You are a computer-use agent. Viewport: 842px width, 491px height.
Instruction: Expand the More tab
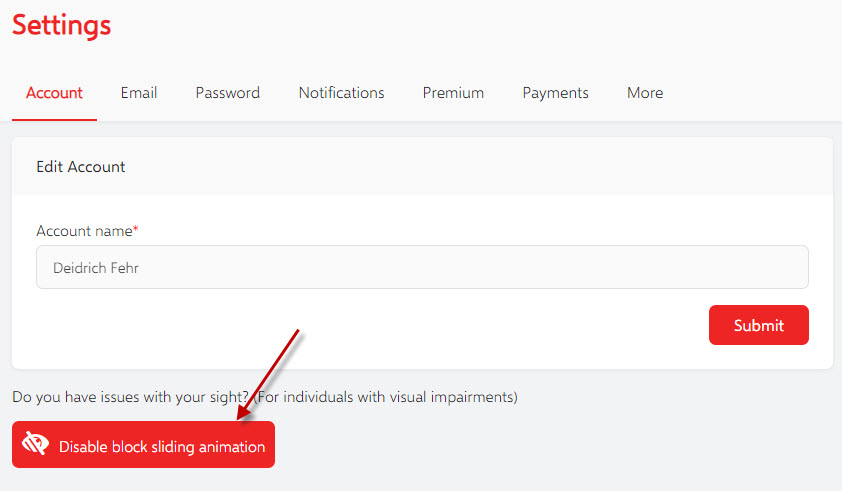pyautogui.click(x=645, y=93)
